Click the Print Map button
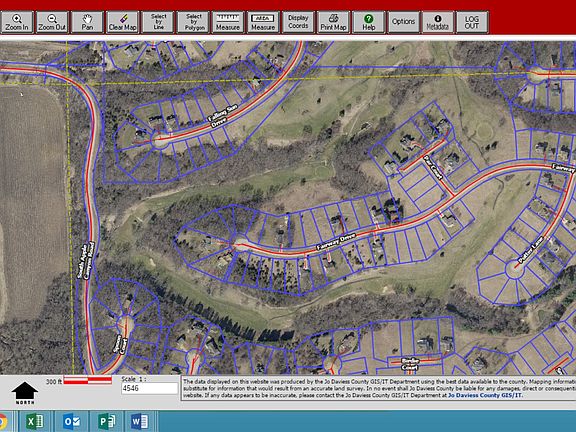The height and width of the screenshot is (432, 576). [334, 22]
